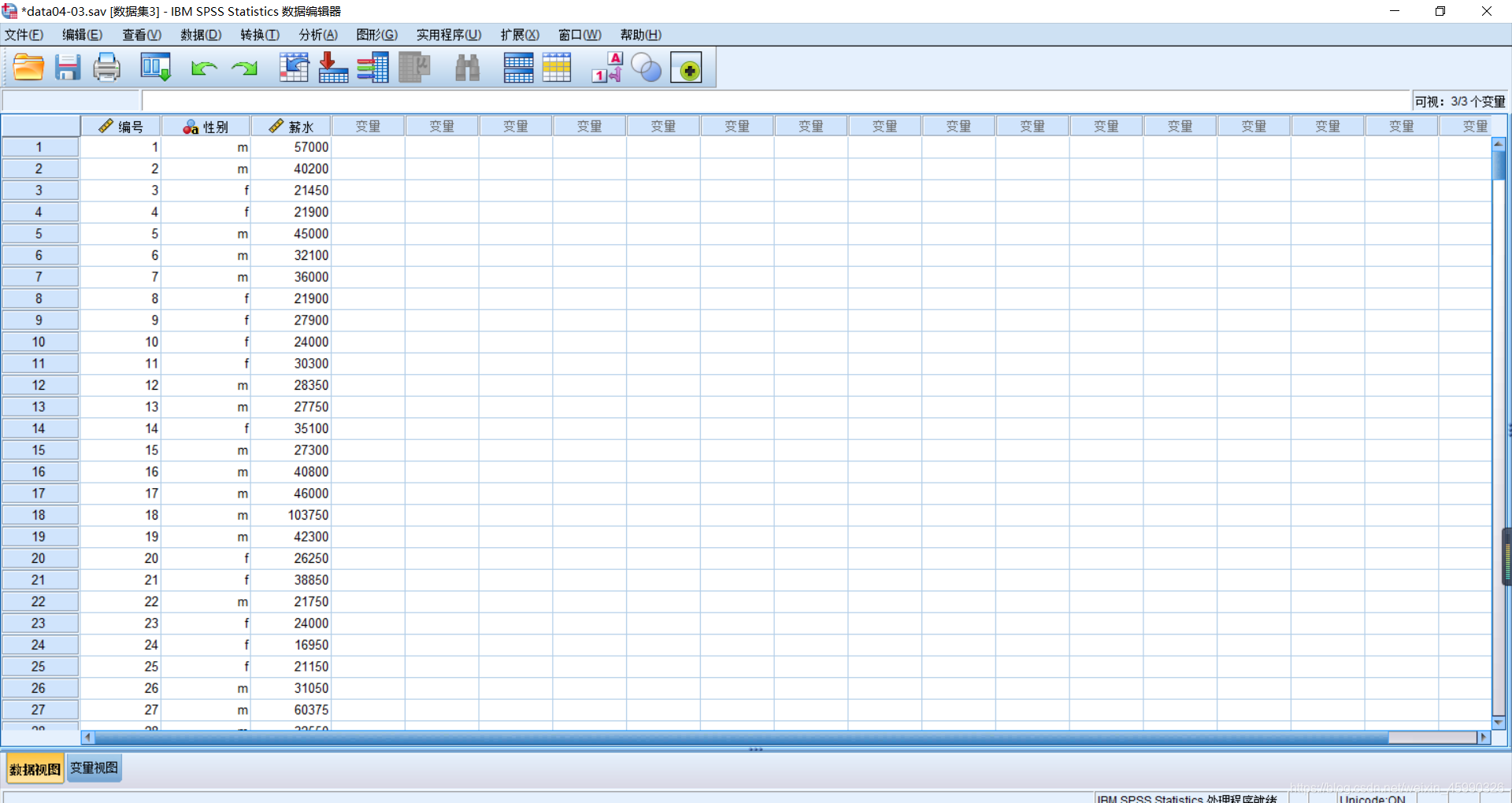Select row header 27
Screen dimensions: 1512x803
coord(39,709)
